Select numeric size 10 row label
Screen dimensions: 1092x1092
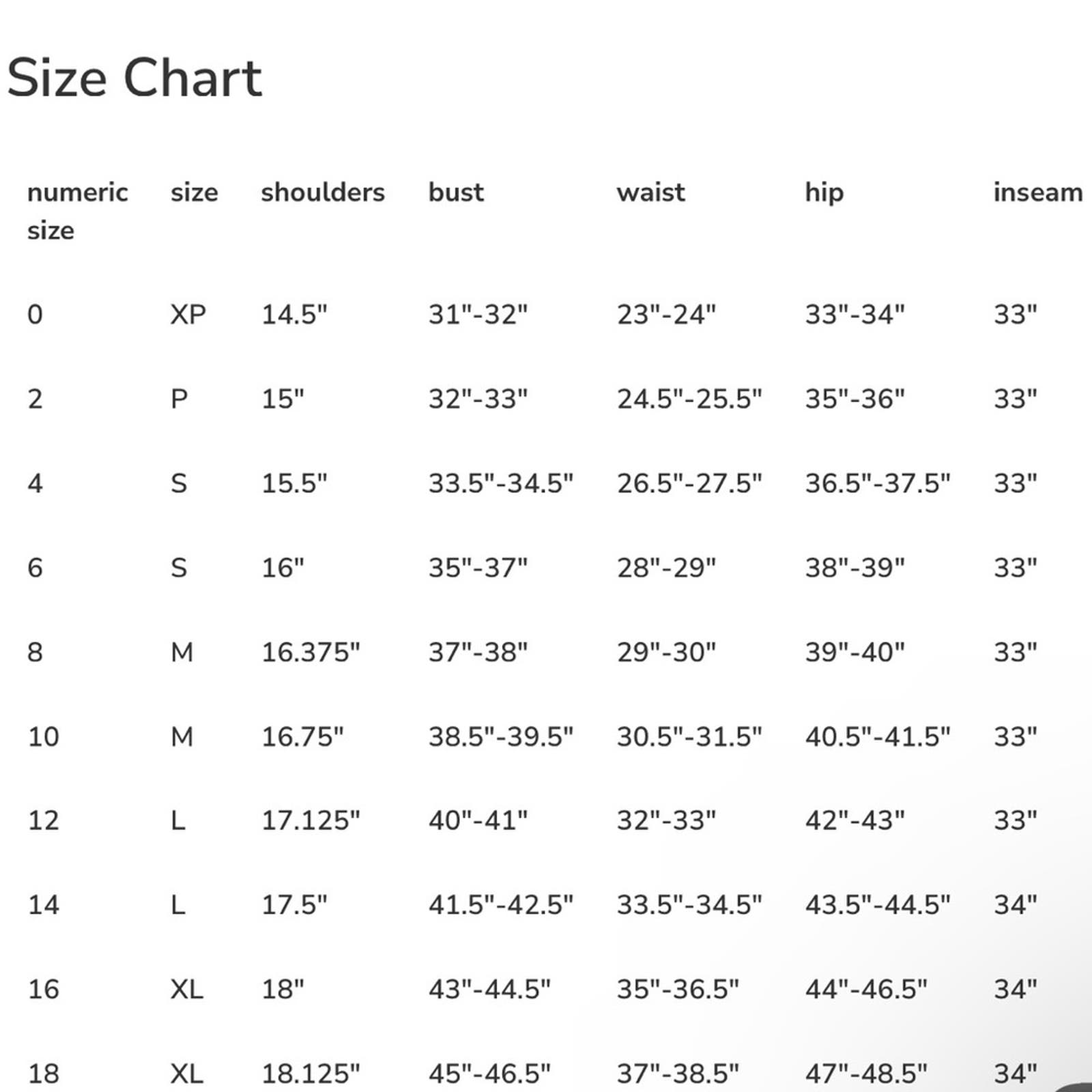pos(43,737)
